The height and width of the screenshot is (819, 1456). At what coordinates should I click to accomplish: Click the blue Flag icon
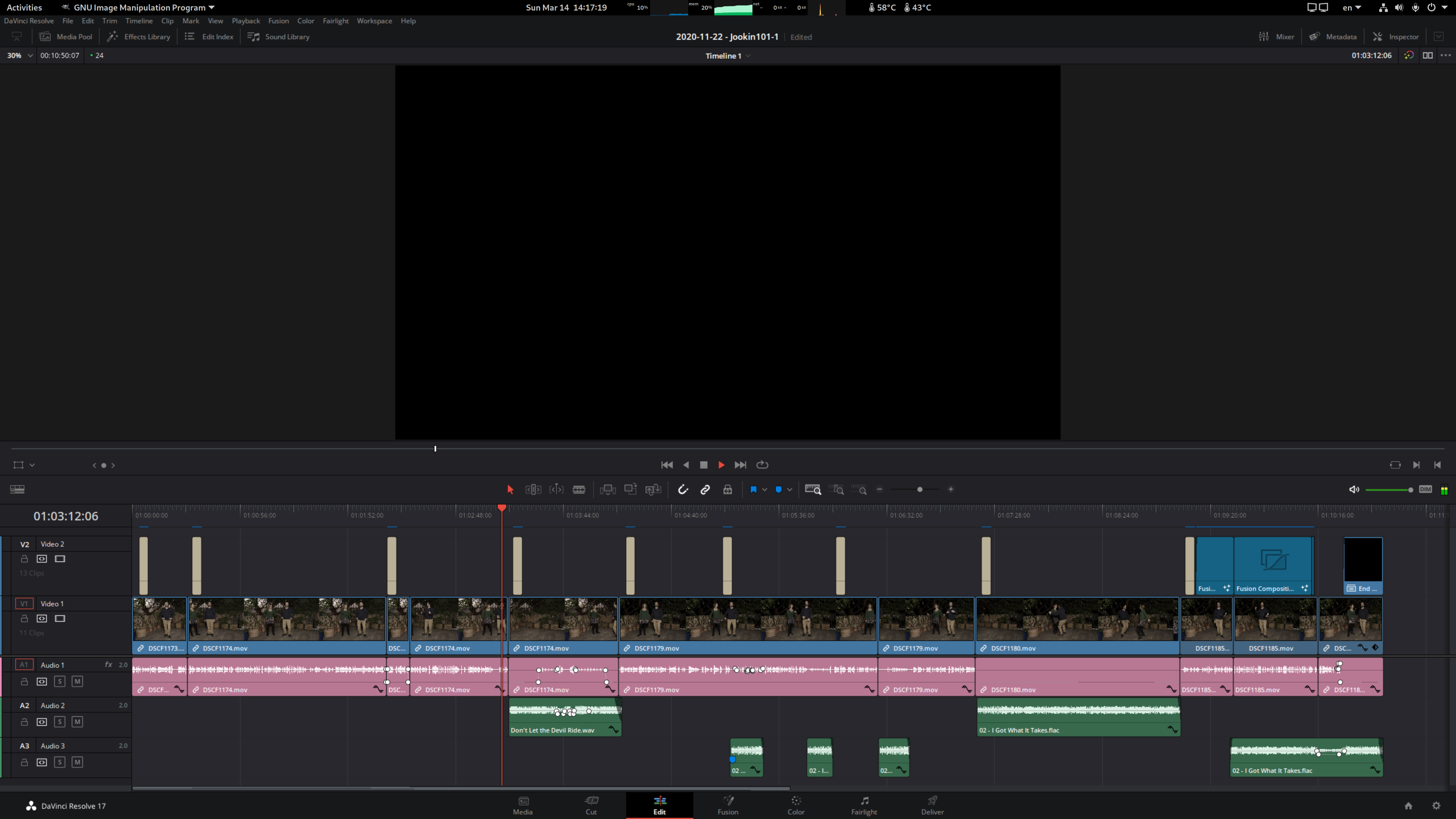pyautogui.click(x=753, y=490)
